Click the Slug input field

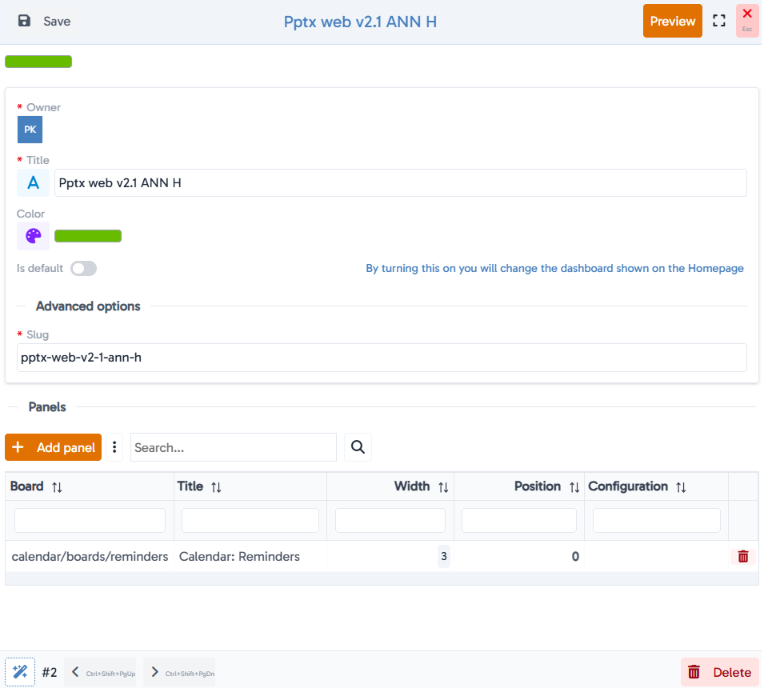(381, 358)
